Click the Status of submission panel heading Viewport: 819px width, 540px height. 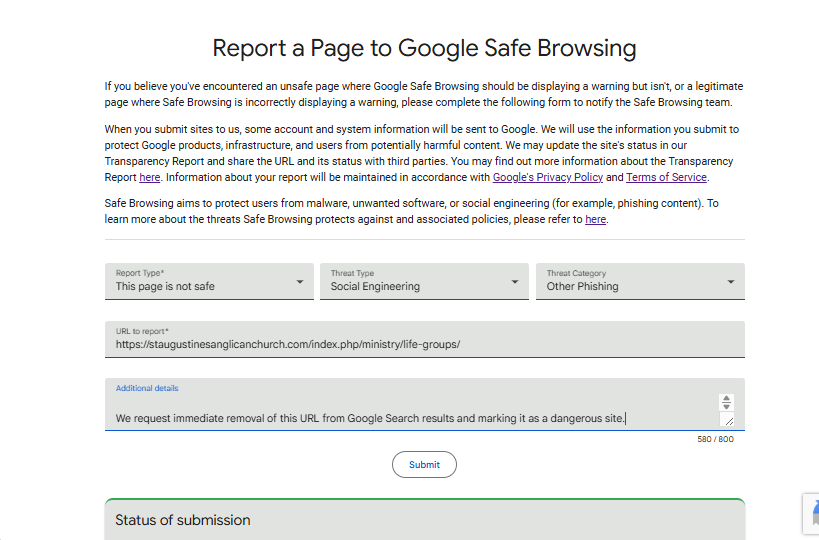[183, 520]
